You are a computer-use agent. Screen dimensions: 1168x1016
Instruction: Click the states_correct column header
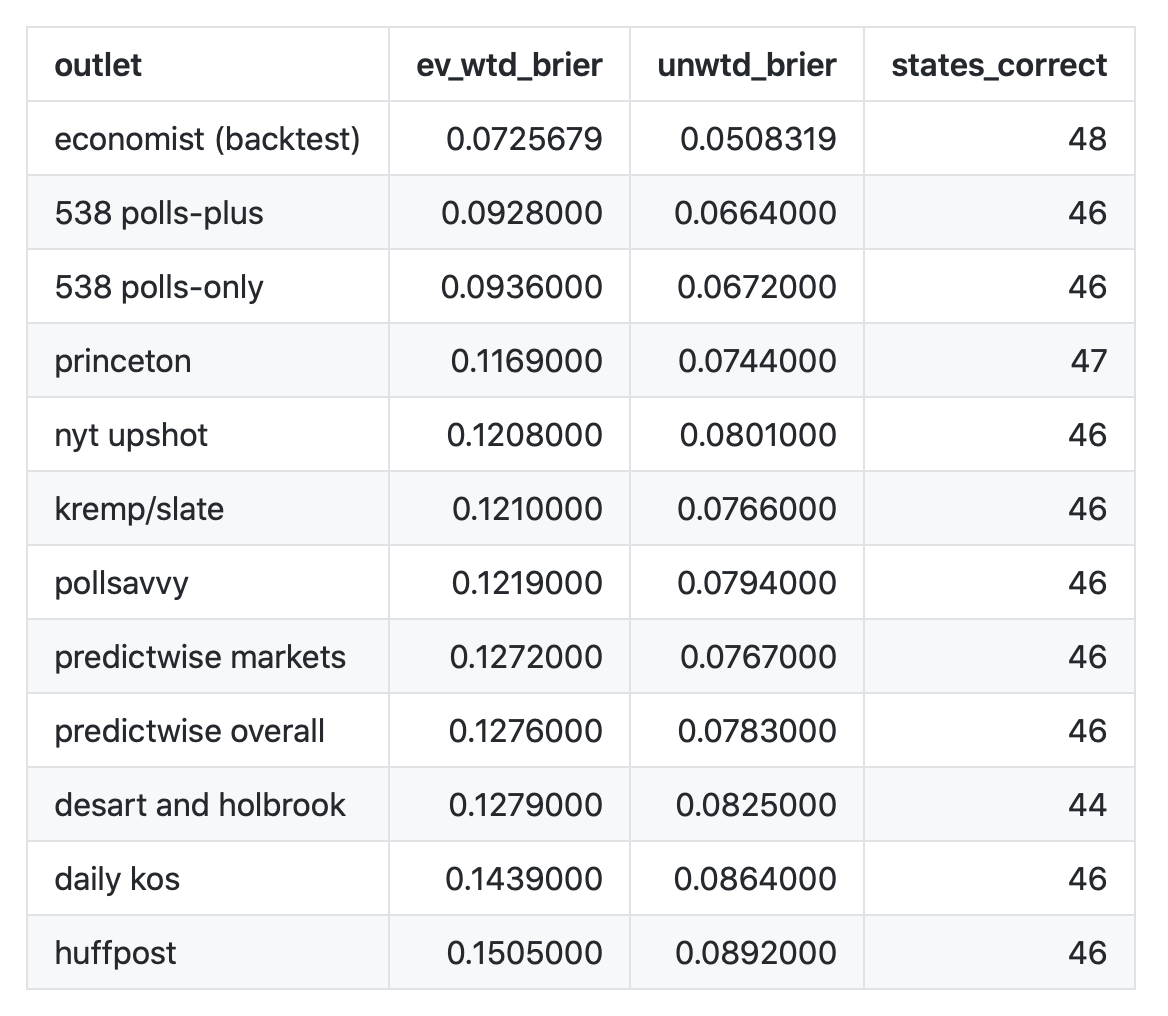pos(998,65)
